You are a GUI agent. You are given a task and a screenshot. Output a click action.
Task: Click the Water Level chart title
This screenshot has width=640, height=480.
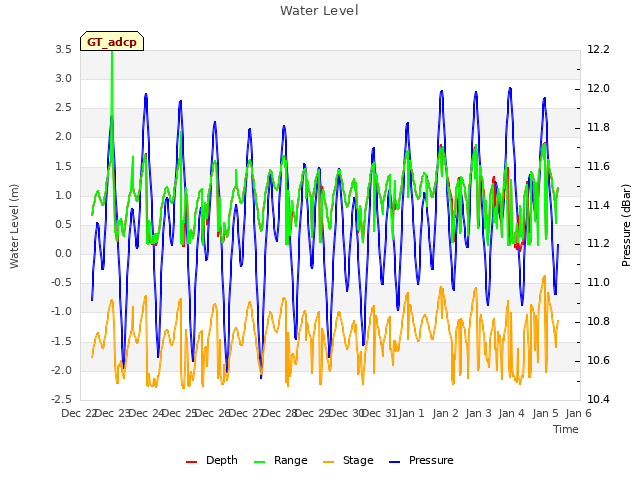[319, 10]
